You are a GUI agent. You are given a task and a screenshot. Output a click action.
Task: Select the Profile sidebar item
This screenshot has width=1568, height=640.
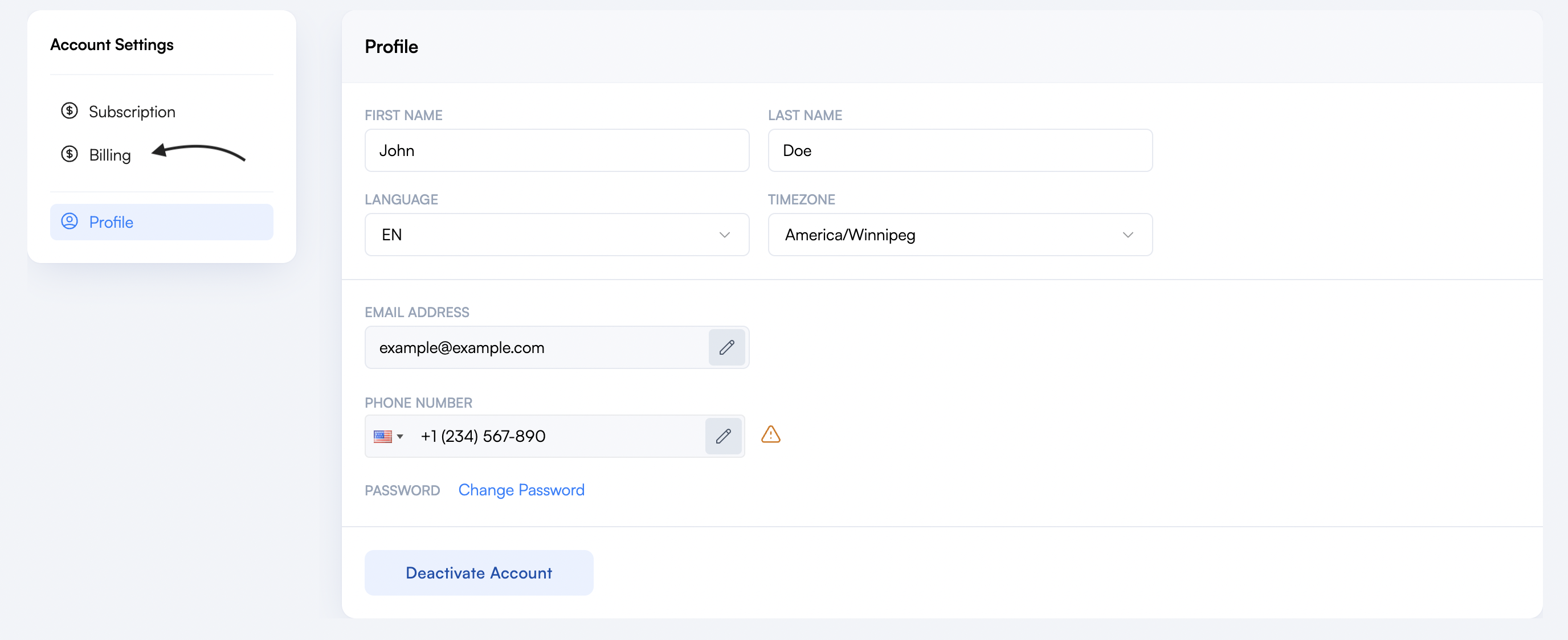pos(161,222)
